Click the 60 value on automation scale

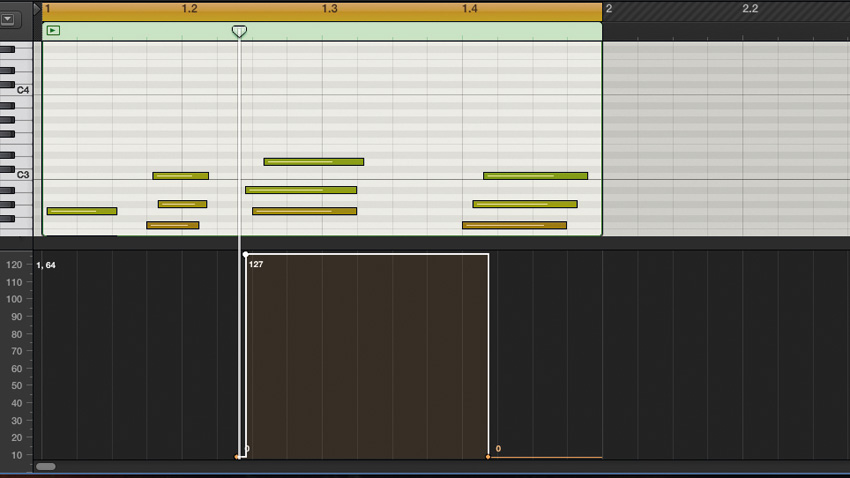[17, 369]
